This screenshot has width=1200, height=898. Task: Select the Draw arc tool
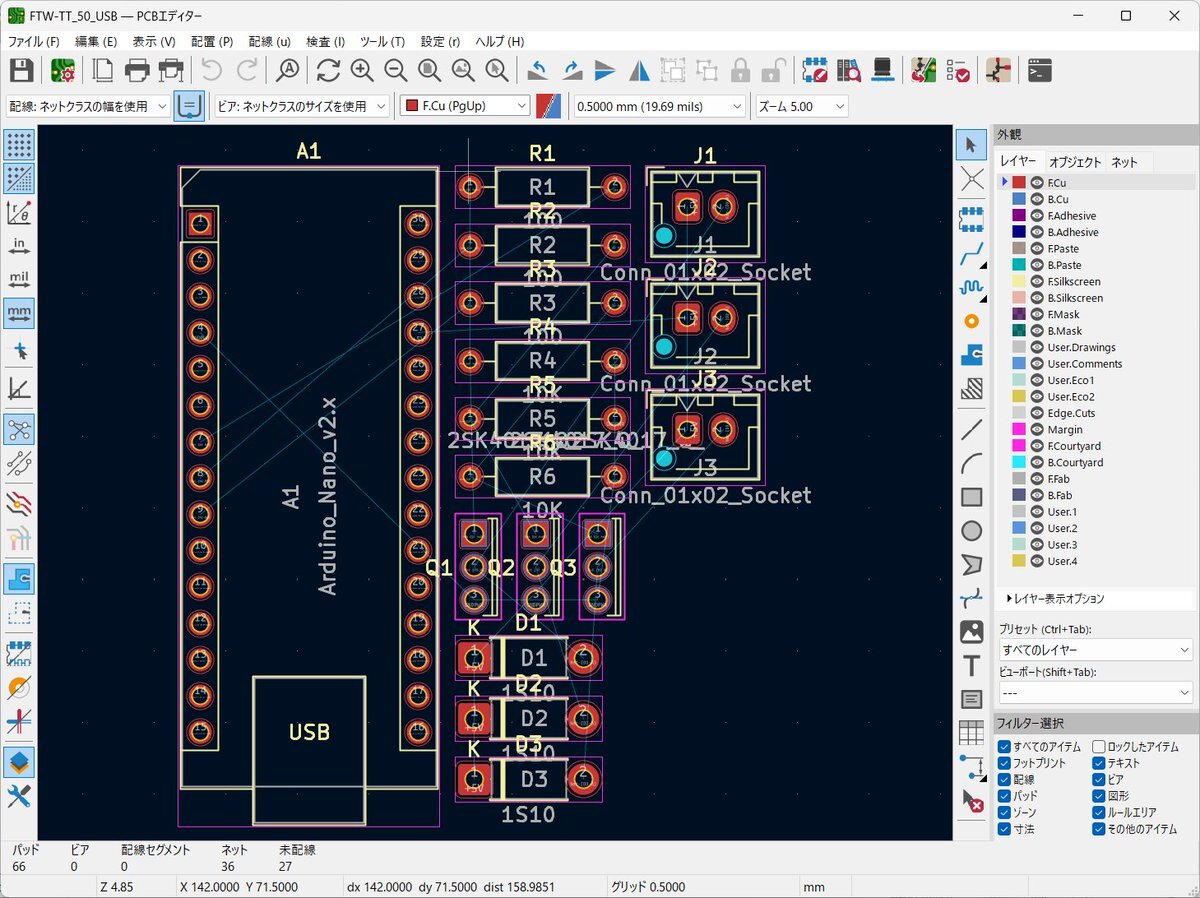(x=971, y=464)
